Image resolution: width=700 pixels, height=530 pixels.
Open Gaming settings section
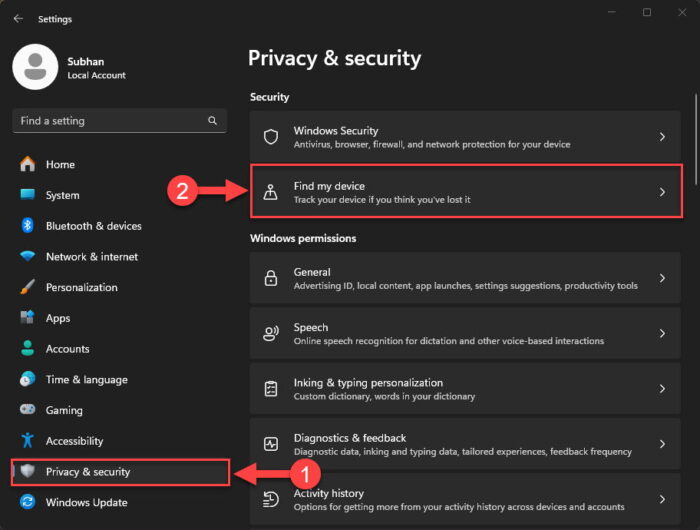(x=64, y=410)
